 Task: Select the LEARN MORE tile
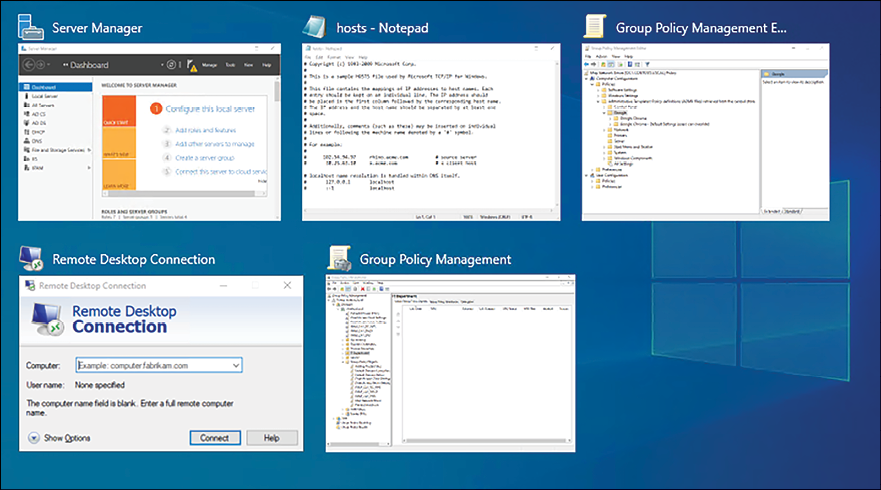(x=119, y=174)
